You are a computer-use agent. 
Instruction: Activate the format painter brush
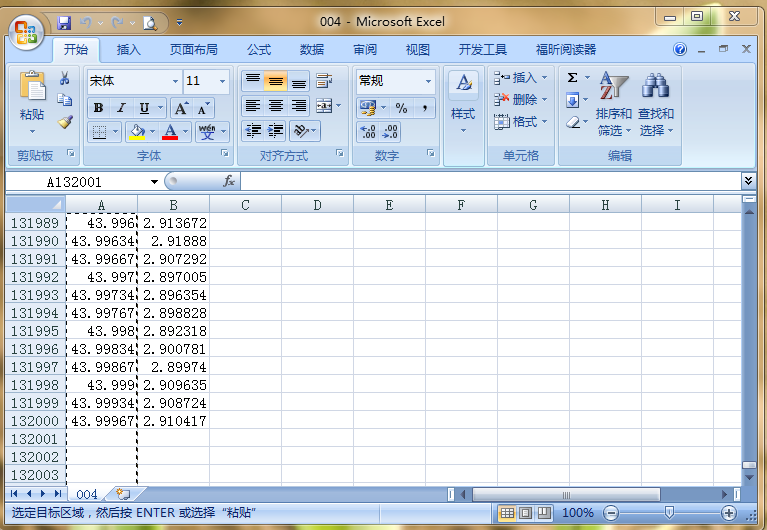65,122
